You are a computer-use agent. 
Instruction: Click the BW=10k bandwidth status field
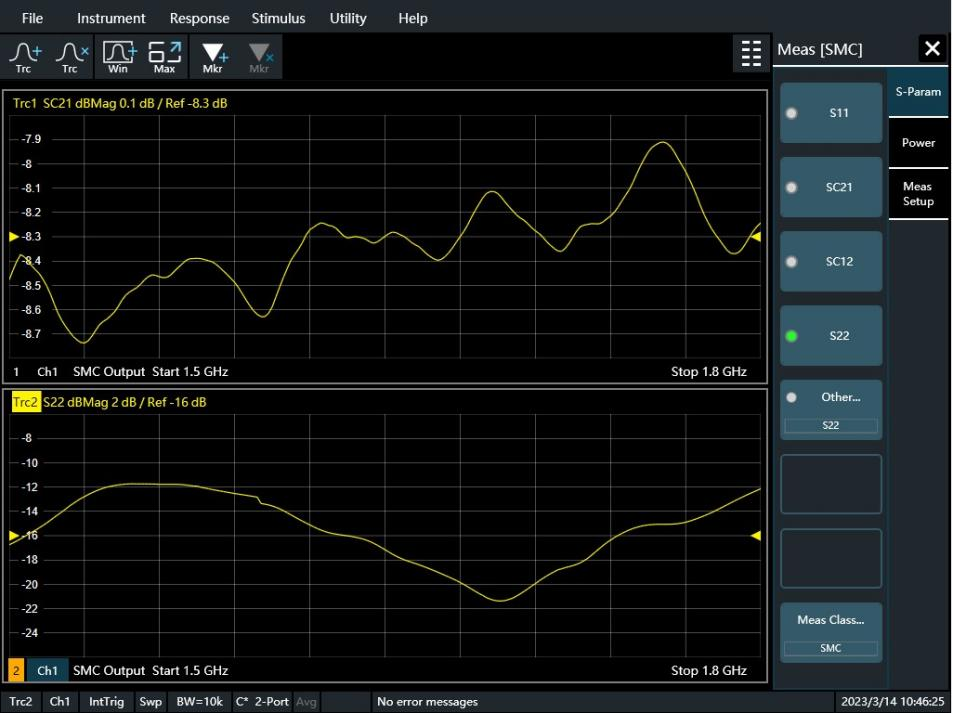(x=199, y=701)
